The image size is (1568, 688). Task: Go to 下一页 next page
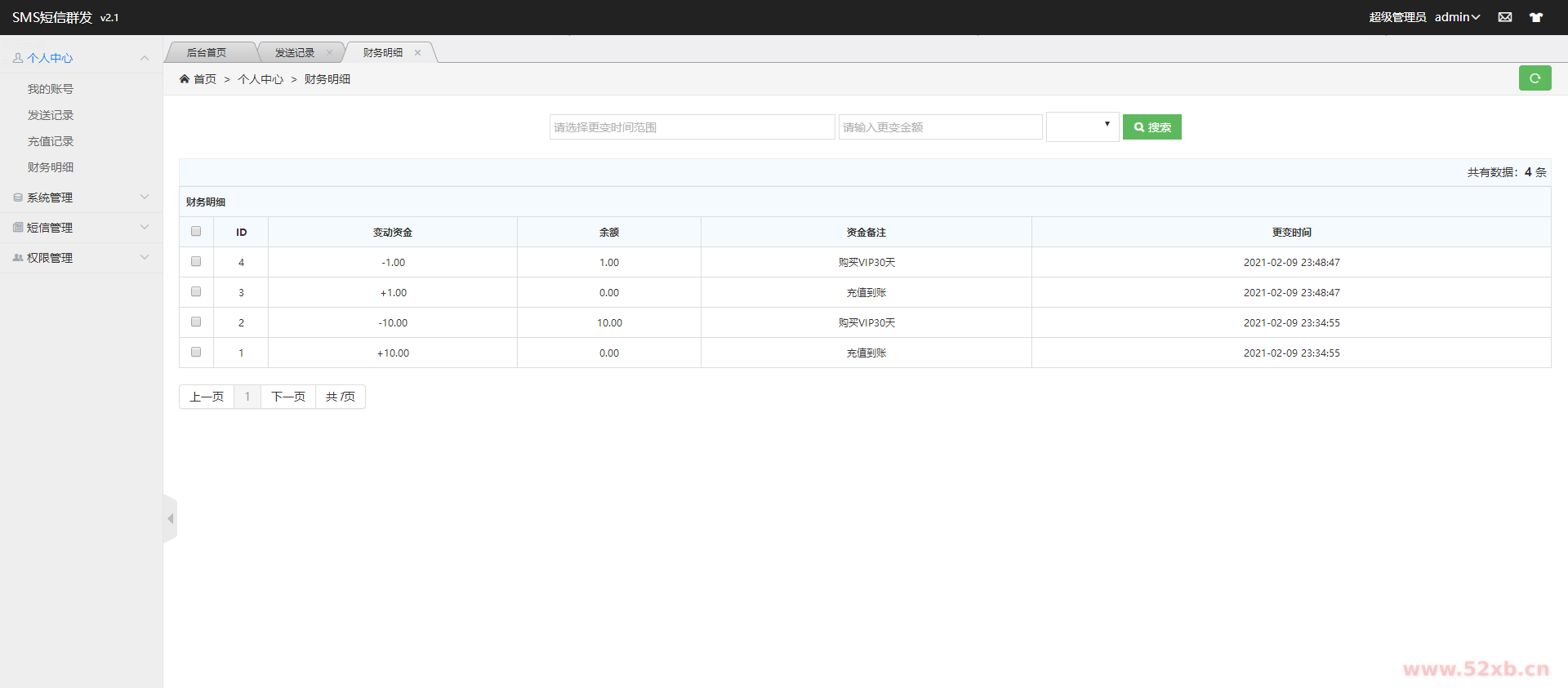(287, 397)
